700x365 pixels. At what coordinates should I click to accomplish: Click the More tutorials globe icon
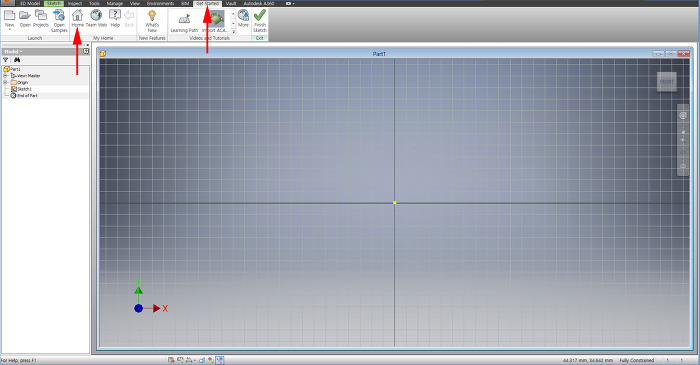point(243,16)
